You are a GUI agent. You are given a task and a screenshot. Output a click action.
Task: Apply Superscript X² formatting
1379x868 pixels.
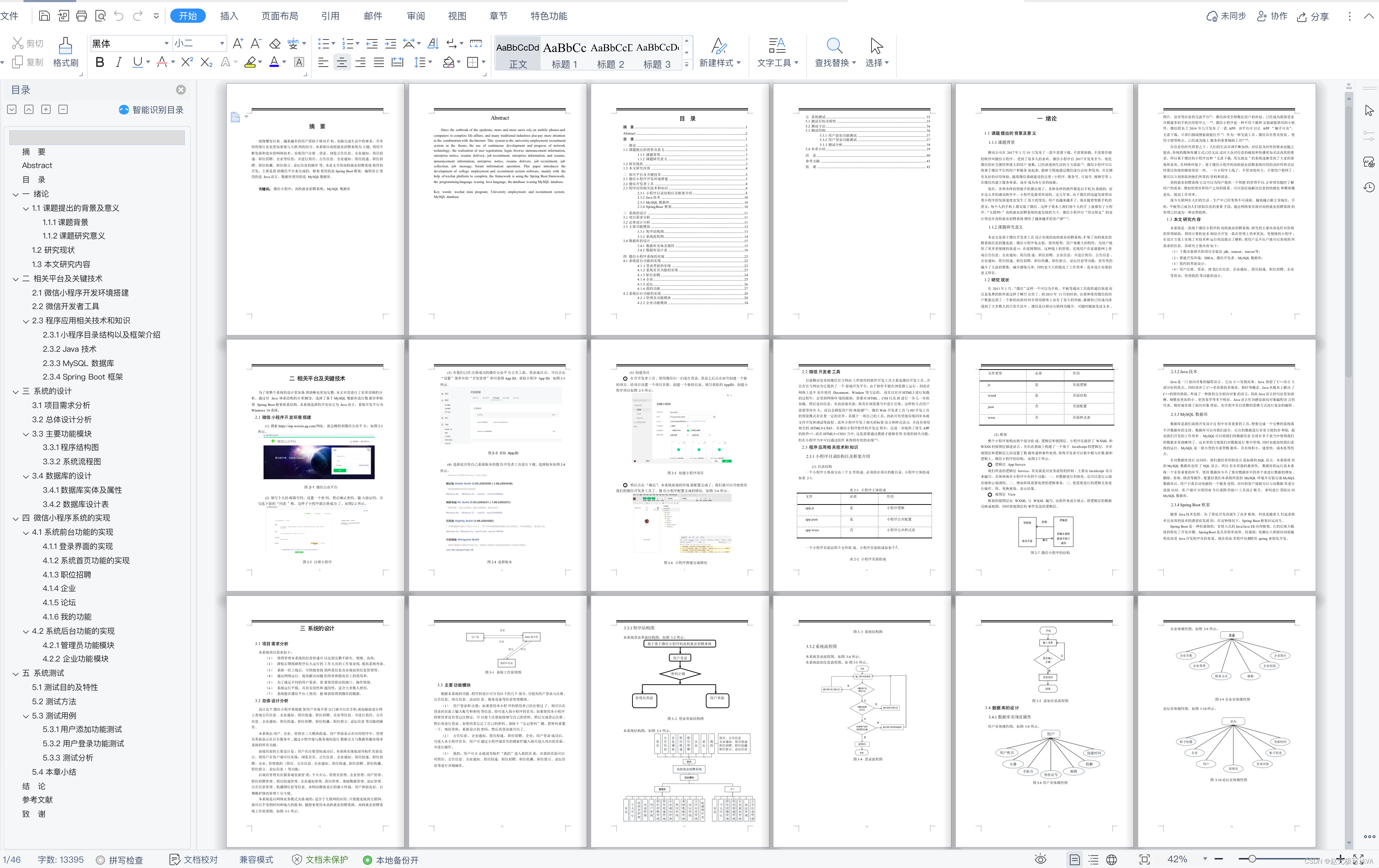(x=187, y=62)
